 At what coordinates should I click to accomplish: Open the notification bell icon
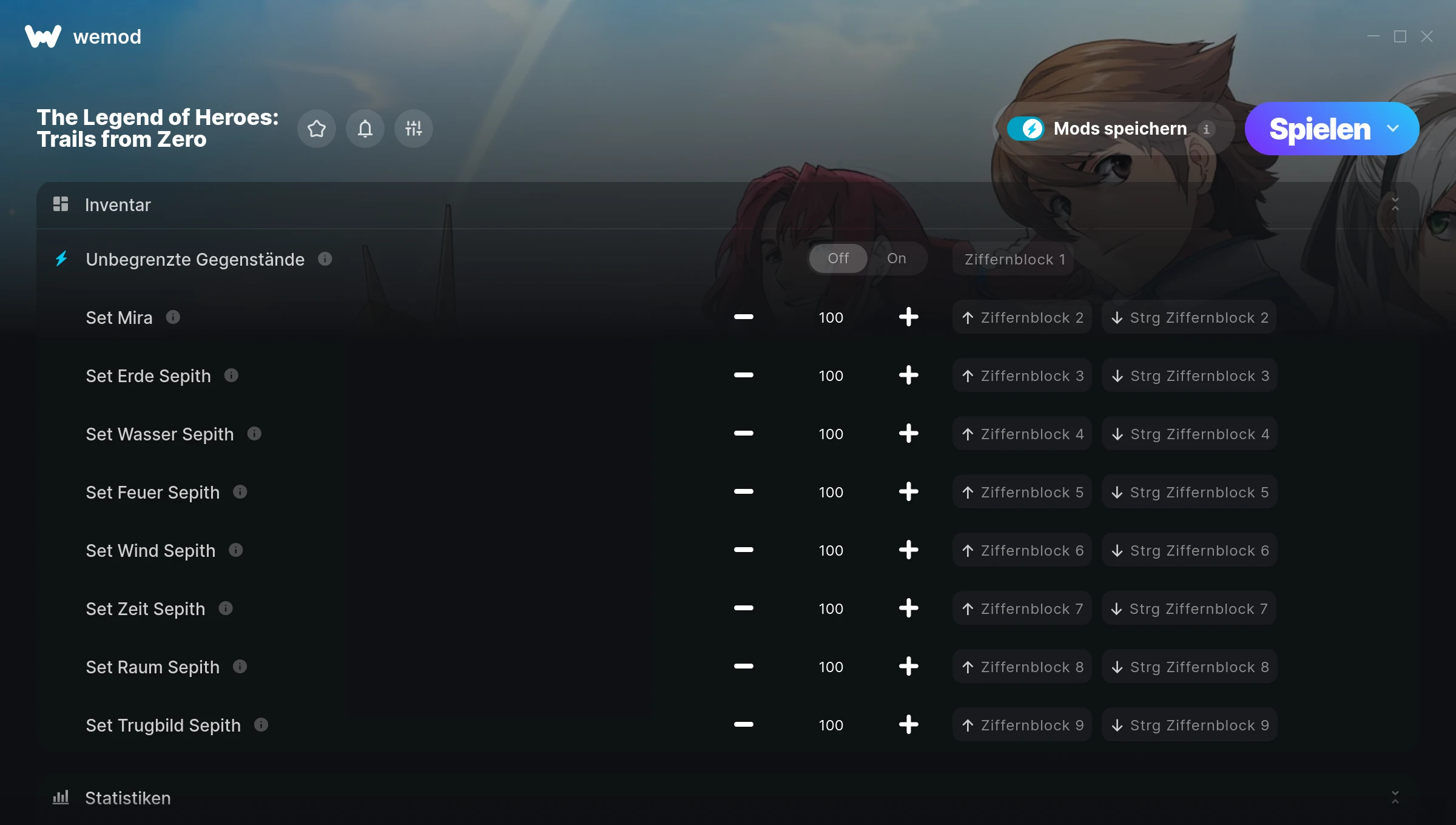[365, 129]
